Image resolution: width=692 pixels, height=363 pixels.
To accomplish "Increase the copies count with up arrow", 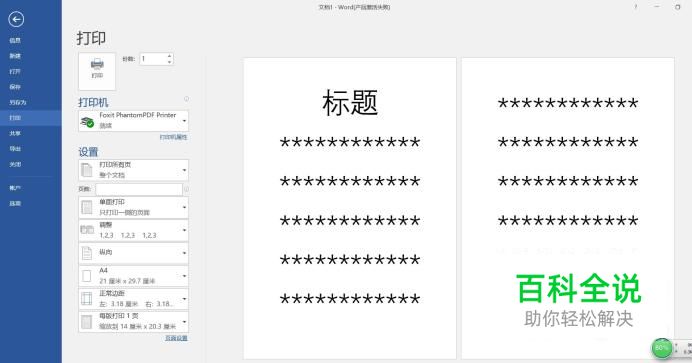I will click(x=169, y=56).
